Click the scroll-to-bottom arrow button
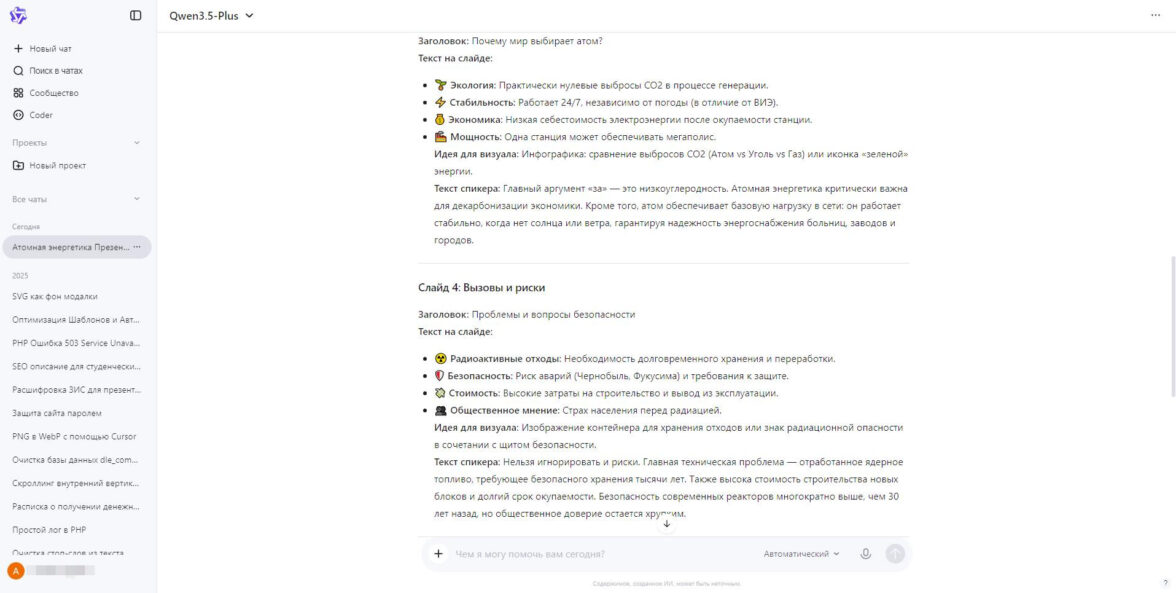The height and width of the screenshot is (593, 1176). [667, 524]
